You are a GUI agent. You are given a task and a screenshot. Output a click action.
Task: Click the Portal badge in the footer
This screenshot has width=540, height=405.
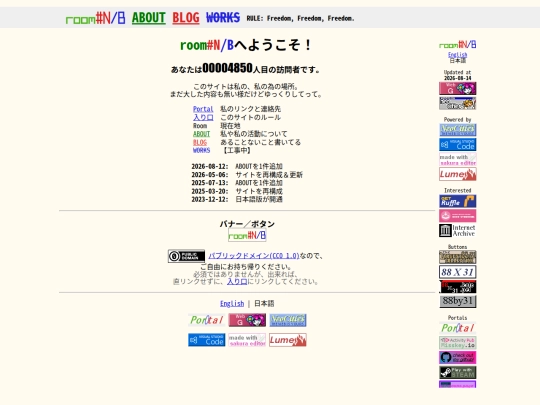click(x=207, y=320)
